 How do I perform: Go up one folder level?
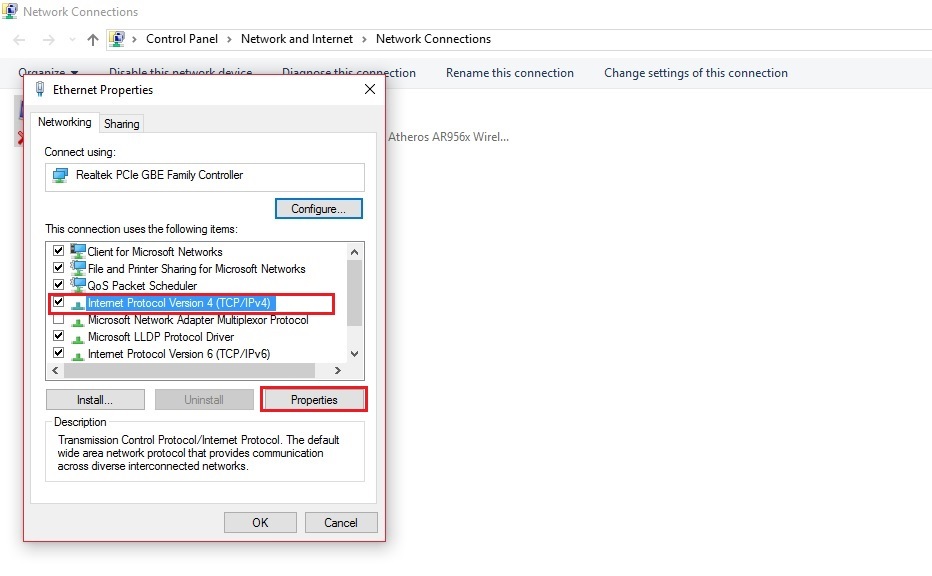click(93, 40)
